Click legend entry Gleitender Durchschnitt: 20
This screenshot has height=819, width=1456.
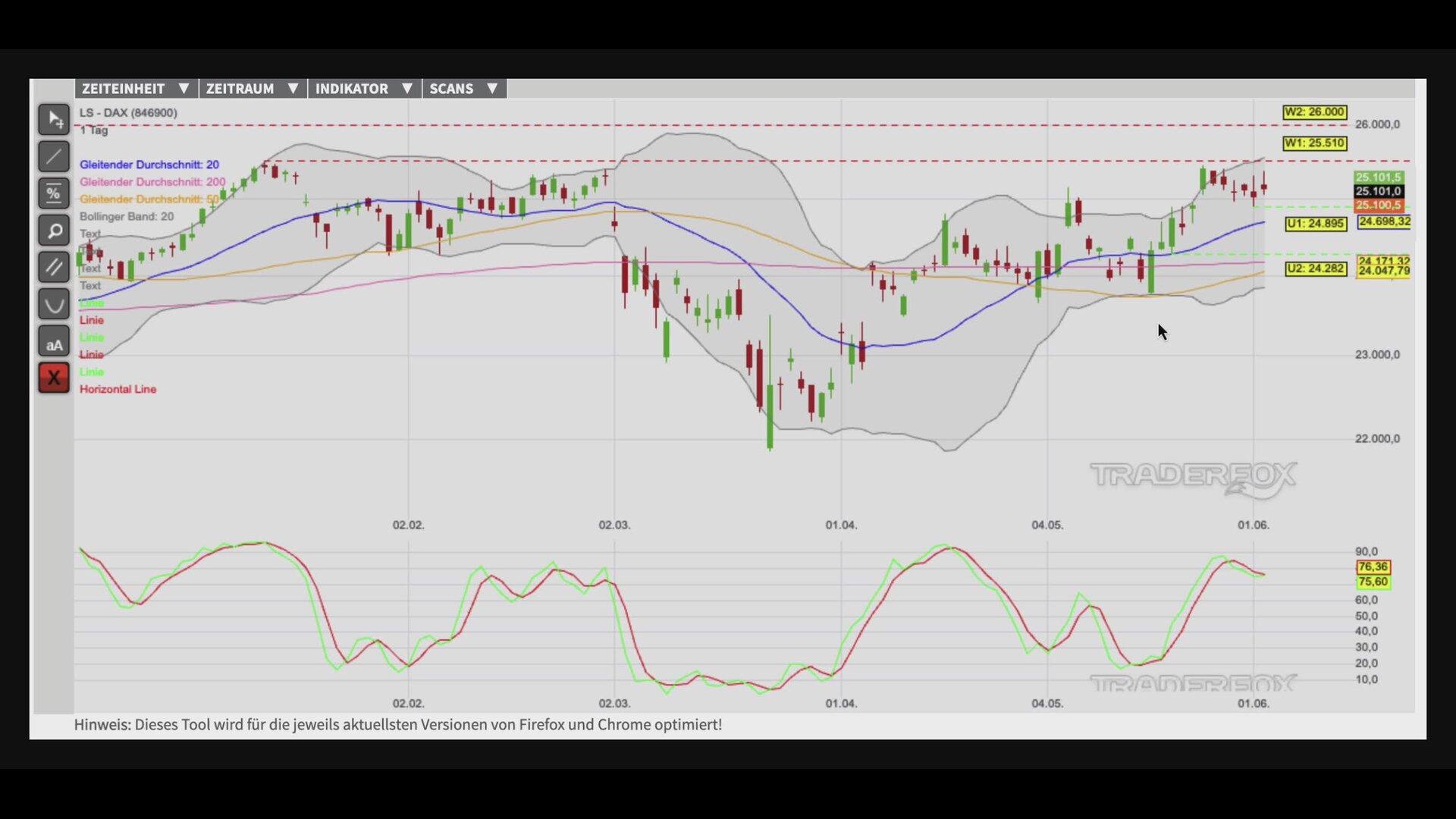[149, 165]
